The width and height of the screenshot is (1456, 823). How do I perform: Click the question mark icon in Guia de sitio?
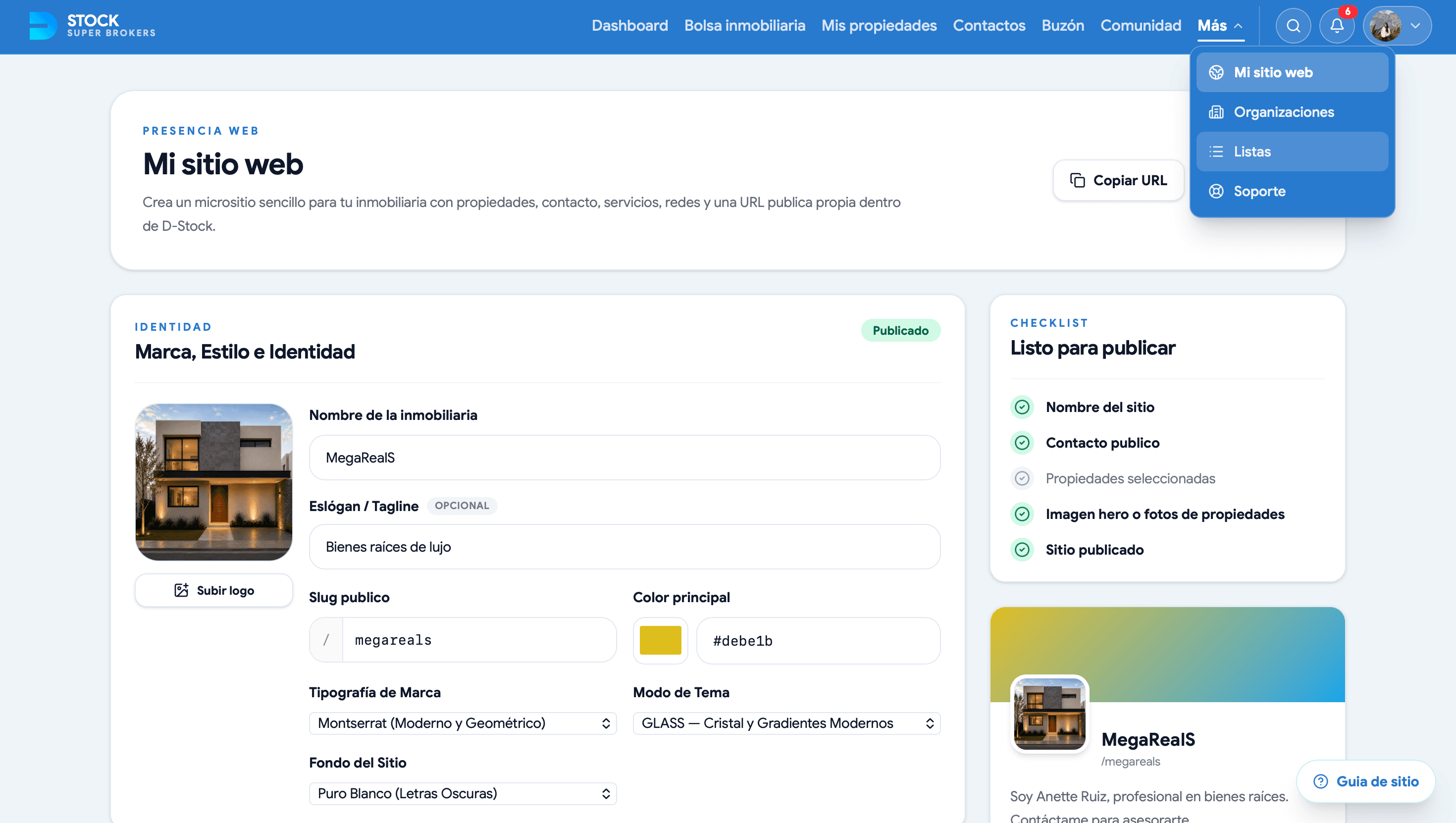coord(1321,782)
